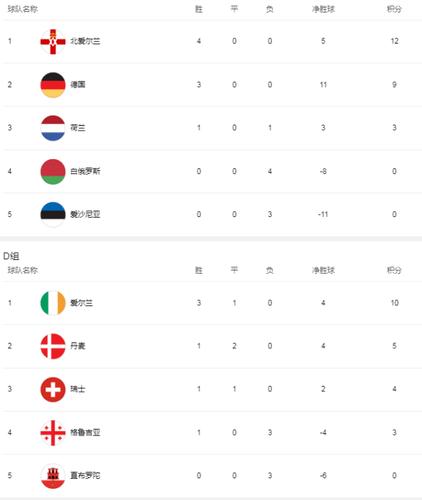Screen dimensions: 422x500
Task: Open the 北爱尔兰 team name link
Action: [85, 41]
